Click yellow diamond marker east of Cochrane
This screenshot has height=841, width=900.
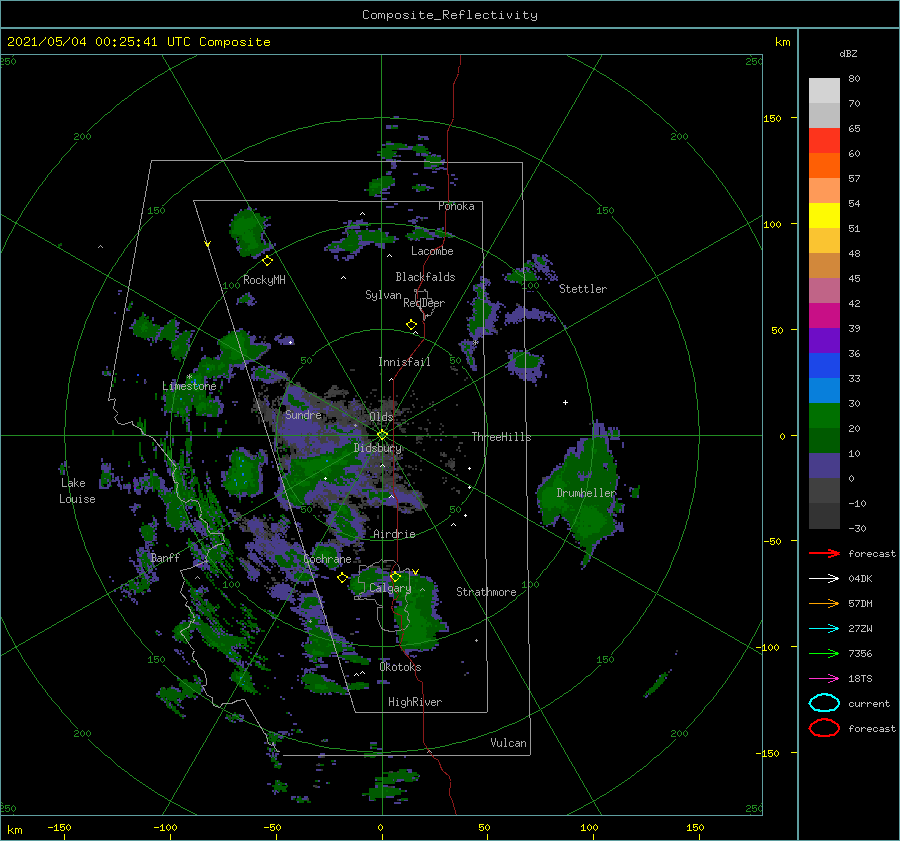click(x=342, y=578)
